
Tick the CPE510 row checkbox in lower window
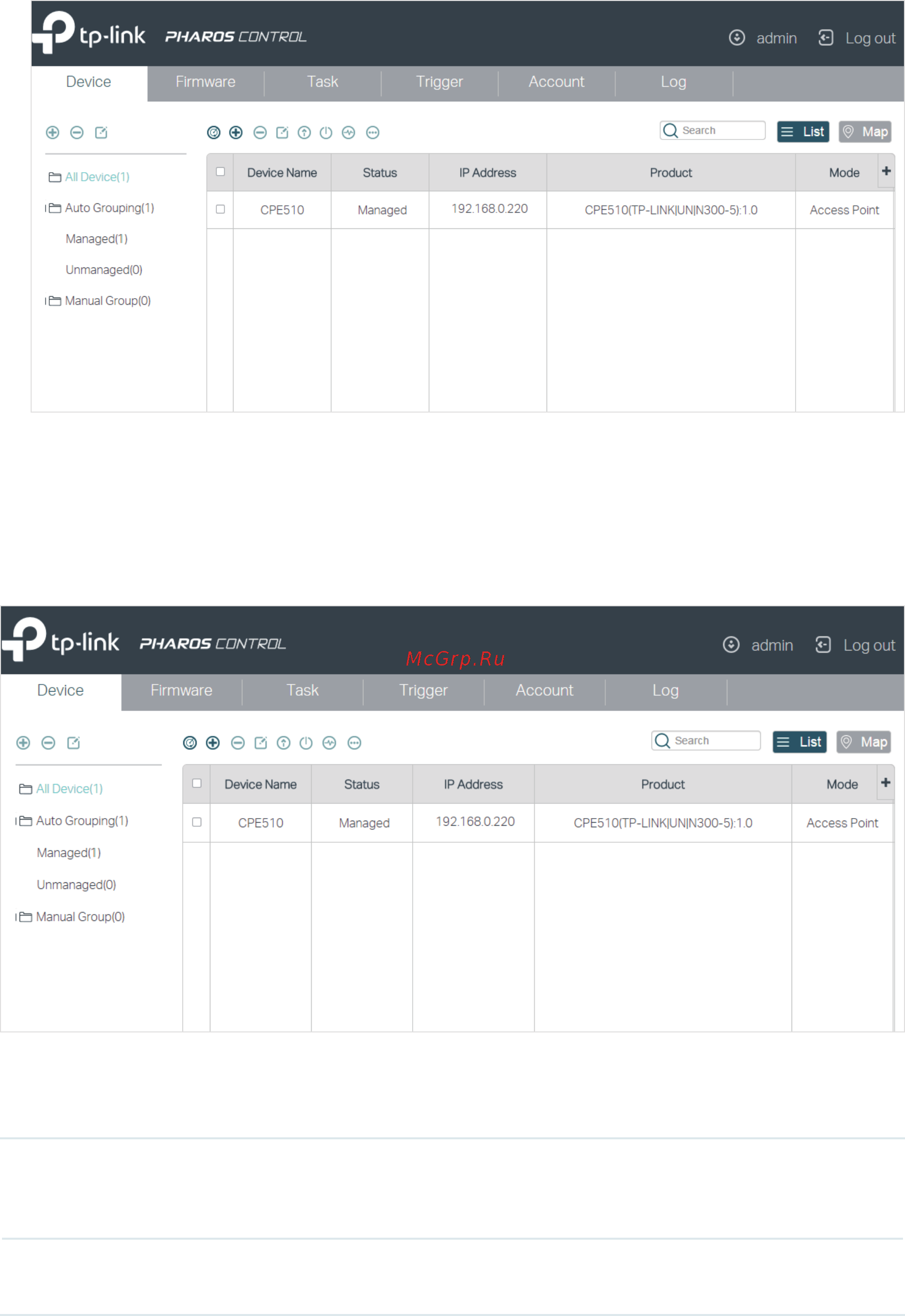click(x=197, y=822)
